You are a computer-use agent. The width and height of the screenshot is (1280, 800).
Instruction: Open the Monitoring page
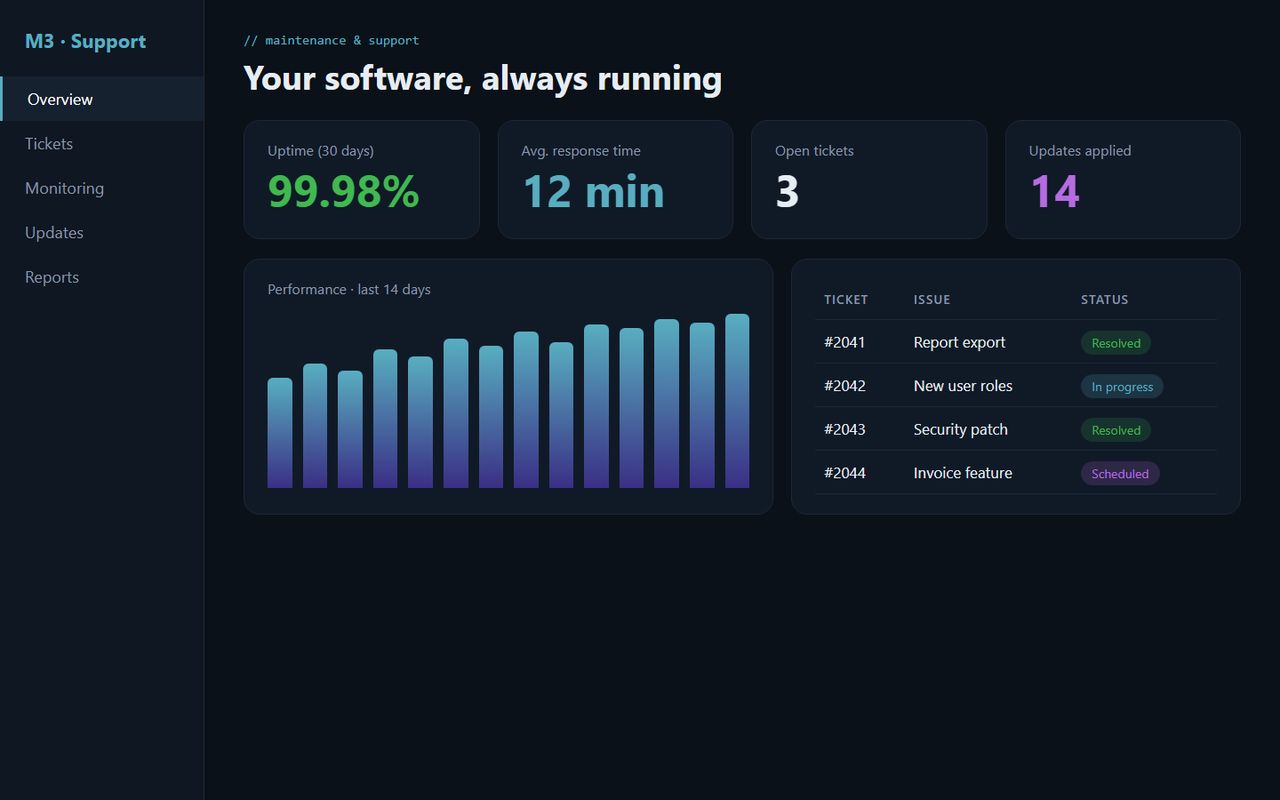pyautogui.click(x=102, y=188)
